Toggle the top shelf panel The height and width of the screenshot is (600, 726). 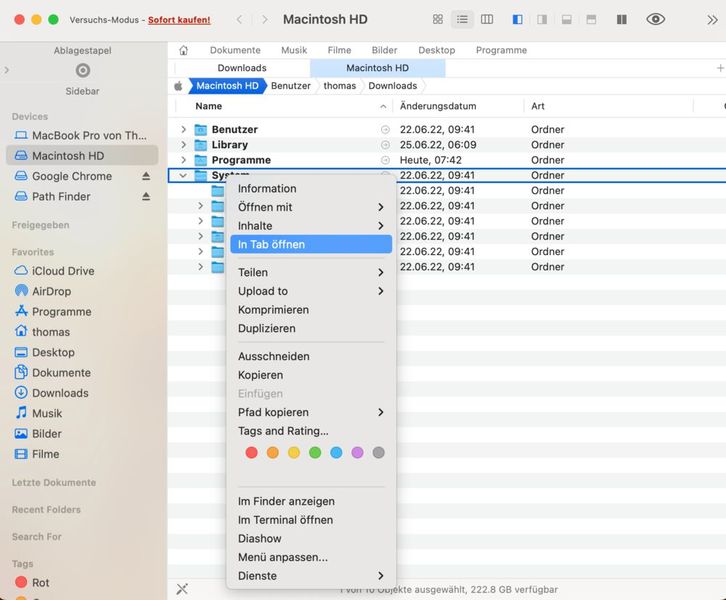pyautogui.click(x=591, y=19)
